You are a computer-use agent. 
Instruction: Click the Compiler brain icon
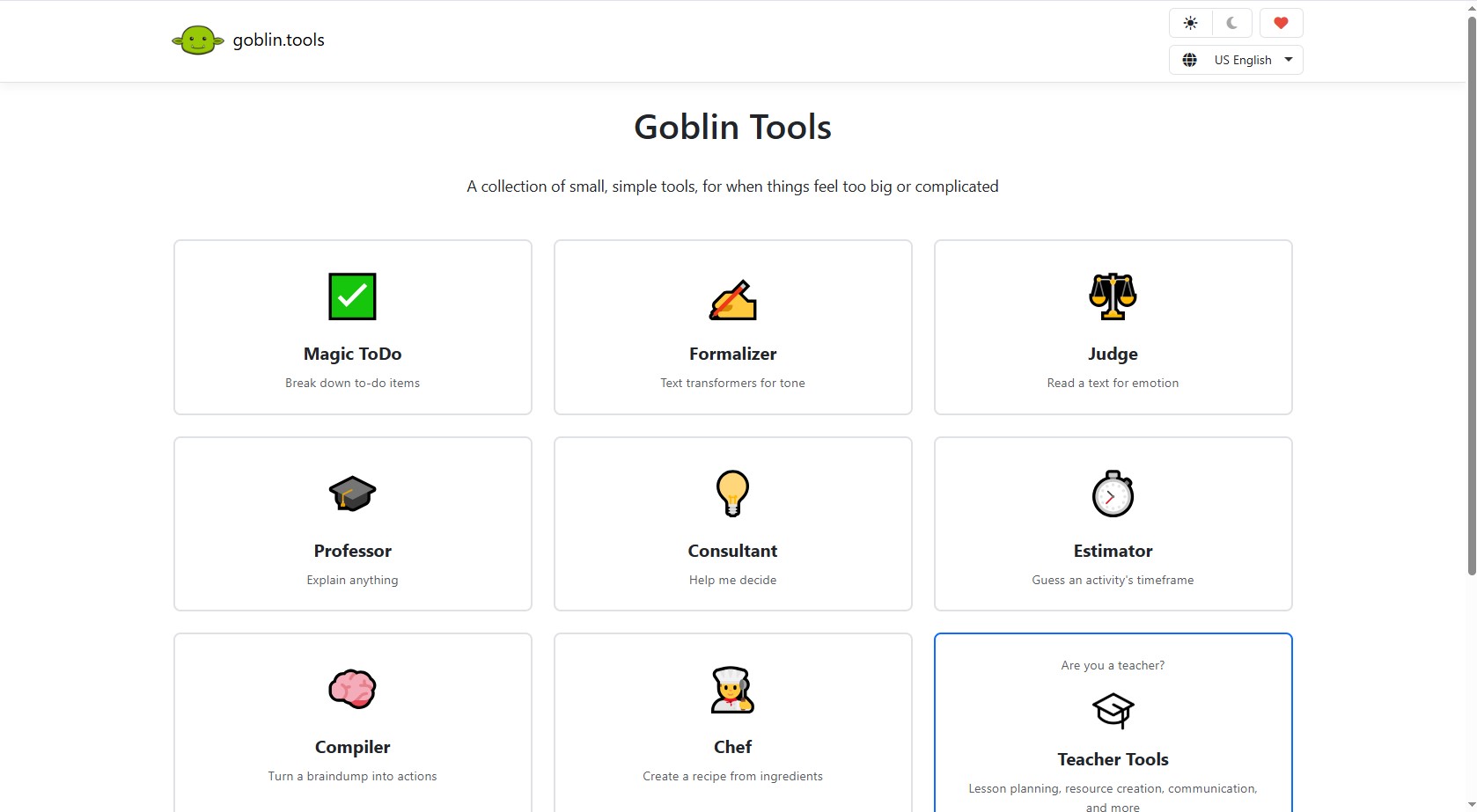[352, 690]
